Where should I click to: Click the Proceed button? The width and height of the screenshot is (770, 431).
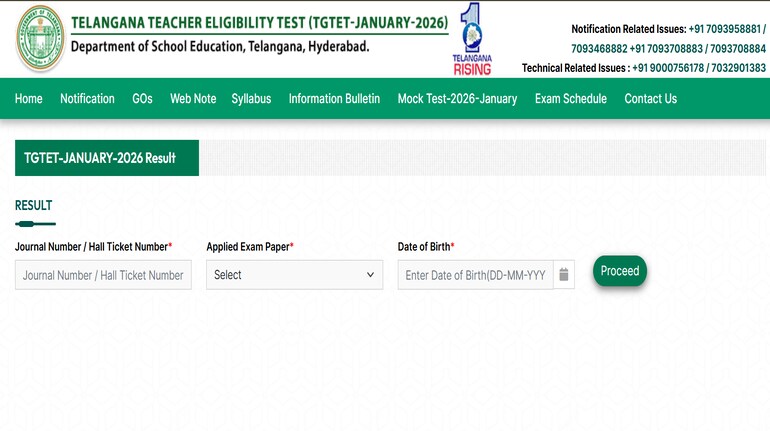620,271
